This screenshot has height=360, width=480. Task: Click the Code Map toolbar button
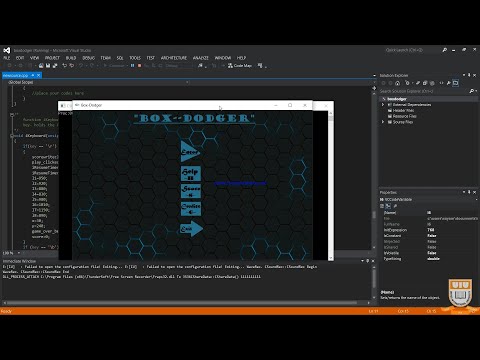tap(240, 66)
